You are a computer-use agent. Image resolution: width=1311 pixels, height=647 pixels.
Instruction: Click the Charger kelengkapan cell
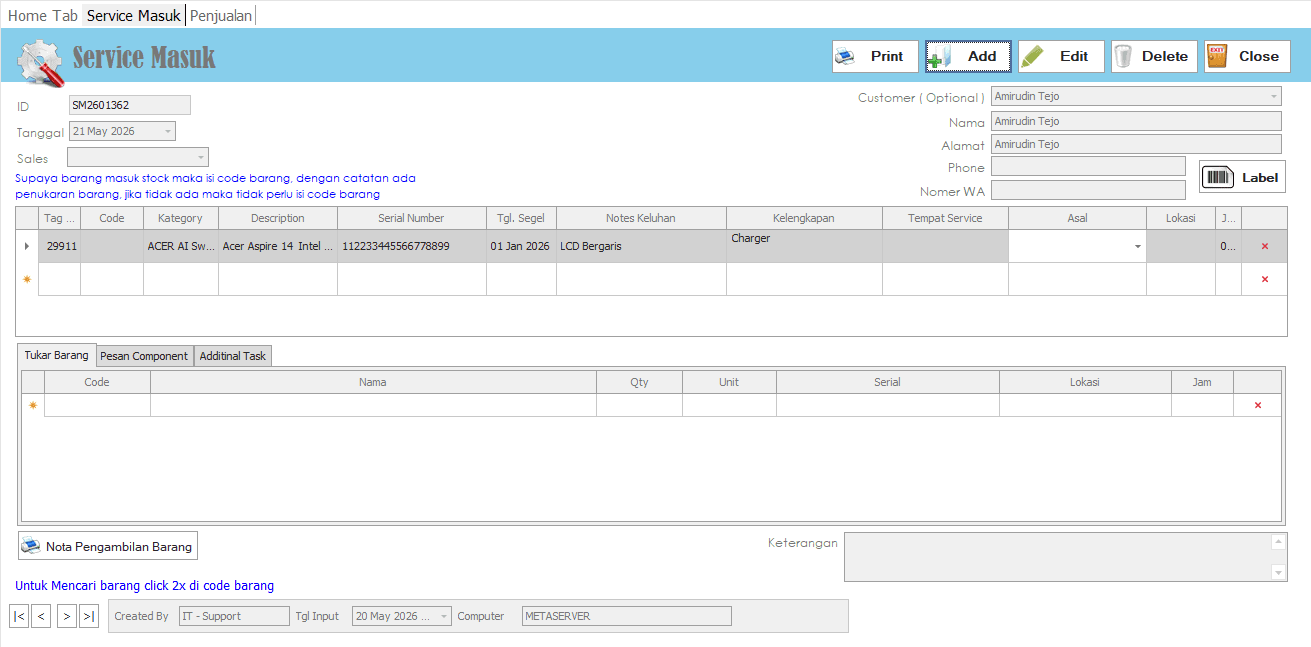pyautogui.click(x=804, y=246)
